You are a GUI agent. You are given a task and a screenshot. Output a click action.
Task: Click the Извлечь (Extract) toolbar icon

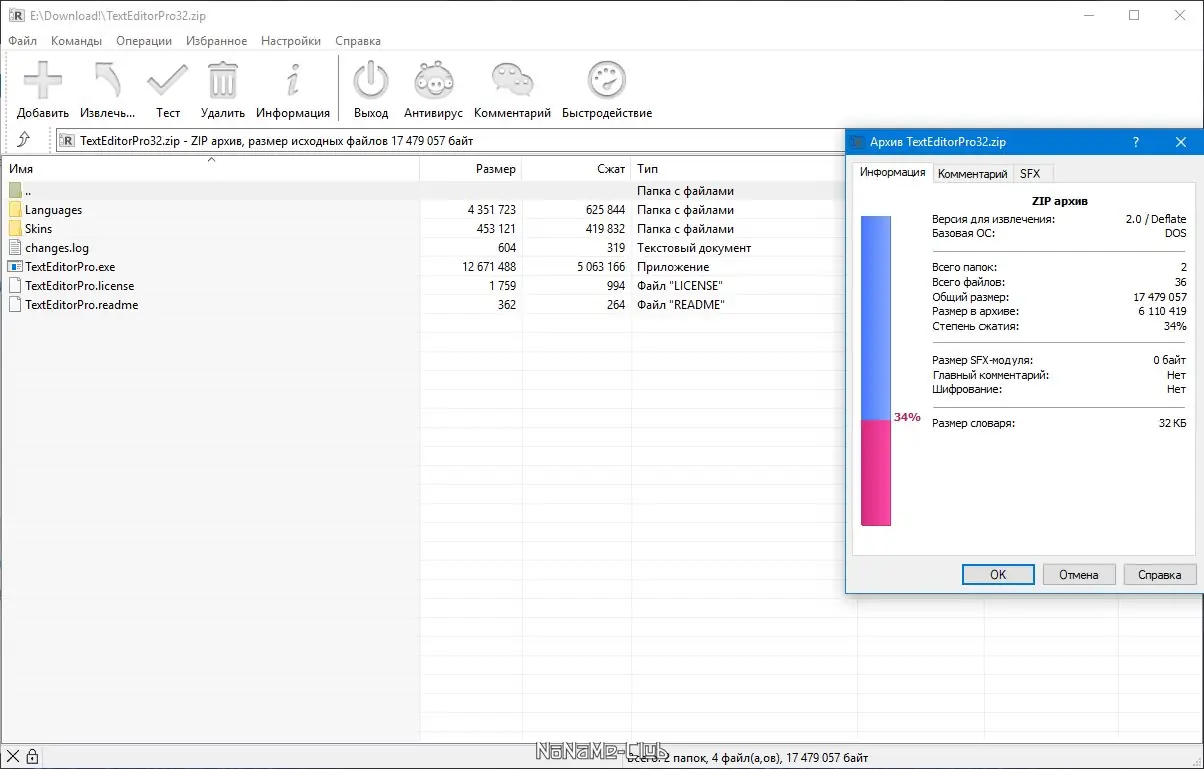(107, 79)
